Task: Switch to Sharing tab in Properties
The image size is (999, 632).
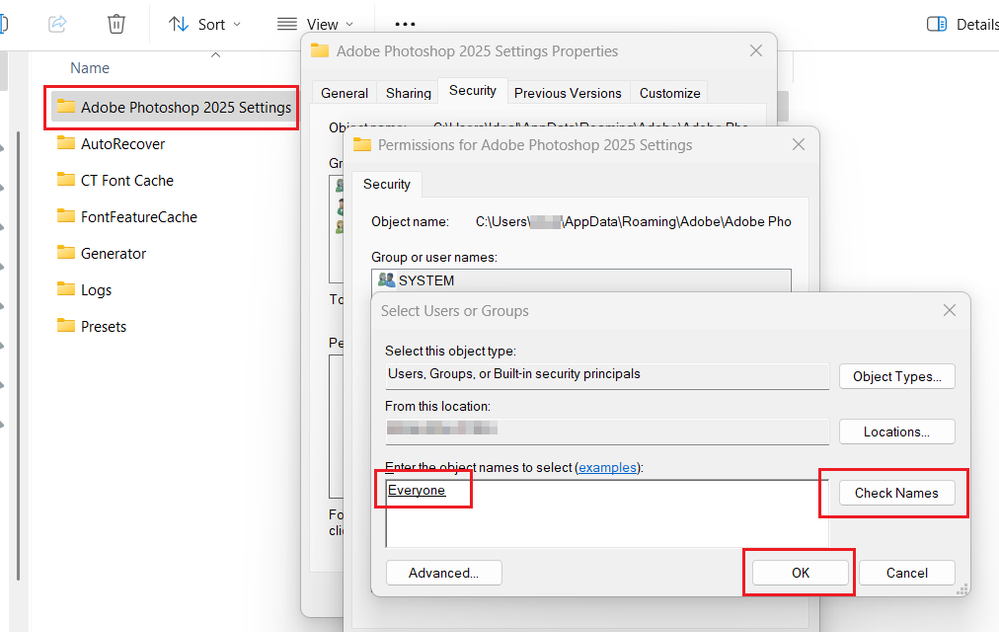Action: tap(408, 93)
